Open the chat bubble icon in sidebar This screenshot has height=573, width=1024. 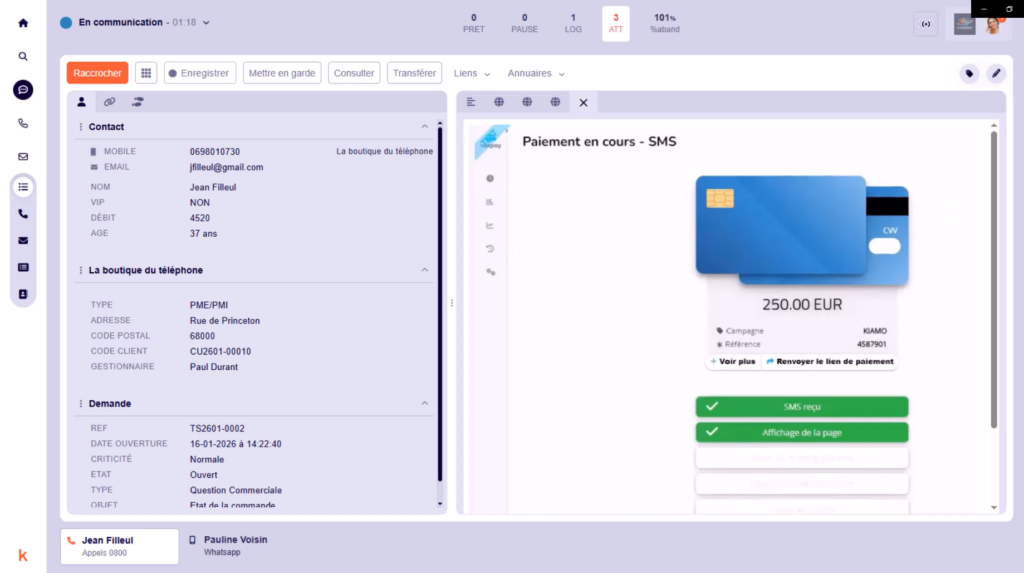tap(23, 90)
